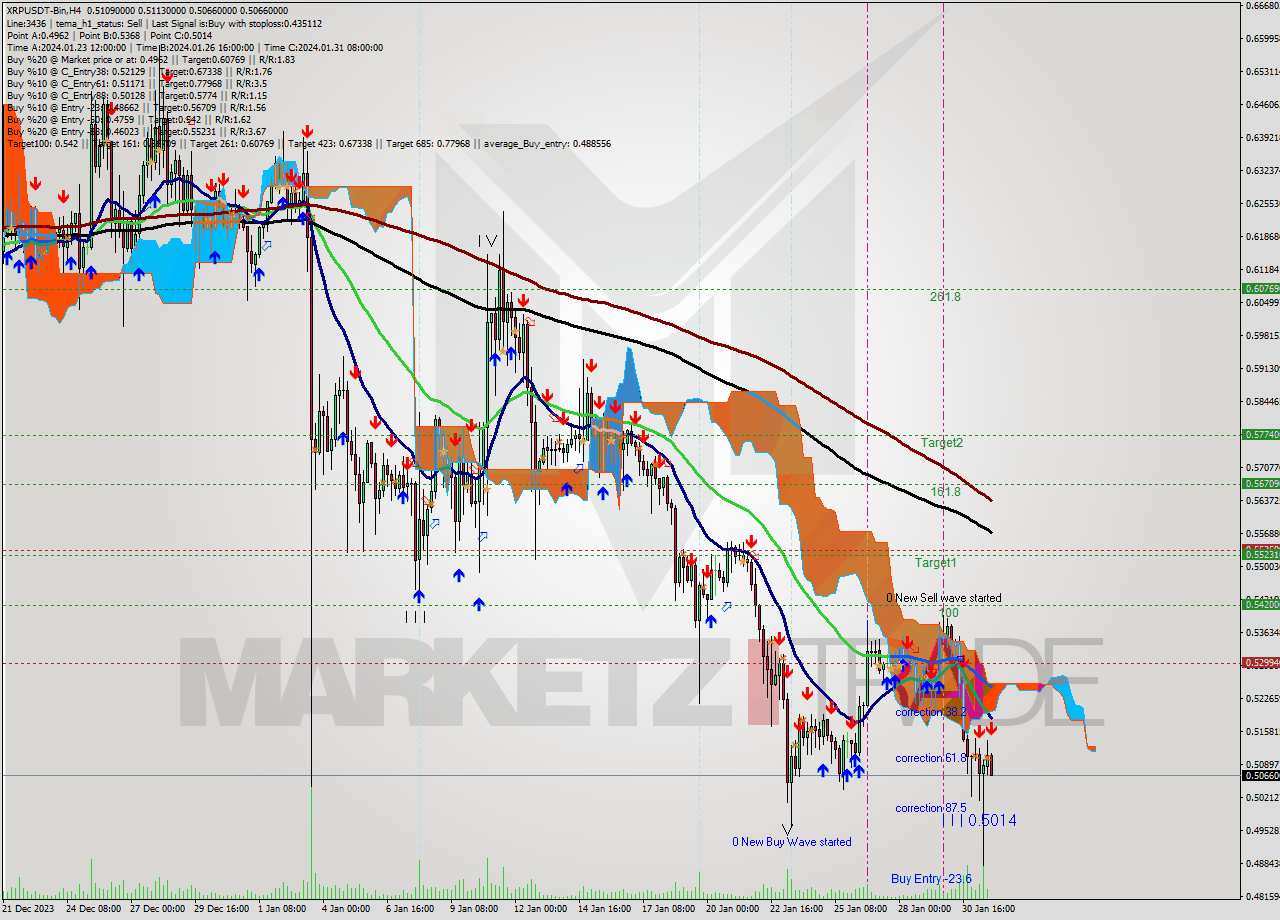Click the '9 Jan 08:00' time axis label
Viewport: 1280px width, 920px height.
tap(474, 909)
